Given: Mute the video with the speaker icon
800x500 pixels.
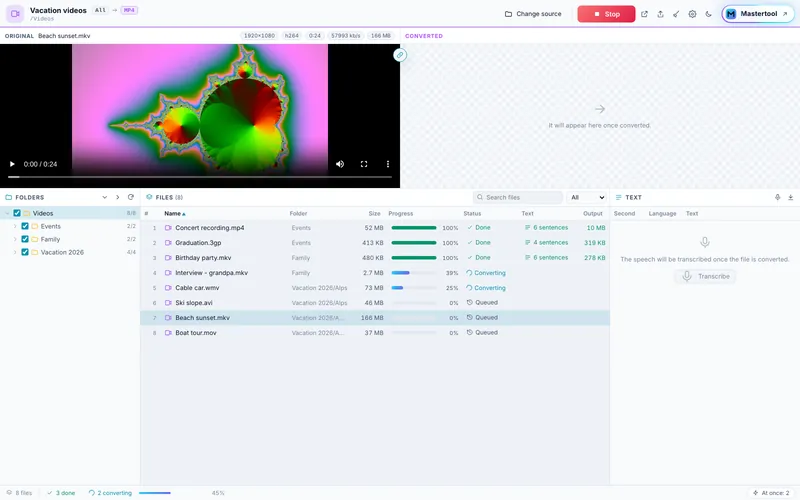Looking at the screenshot, I should (x=340, y=164).
